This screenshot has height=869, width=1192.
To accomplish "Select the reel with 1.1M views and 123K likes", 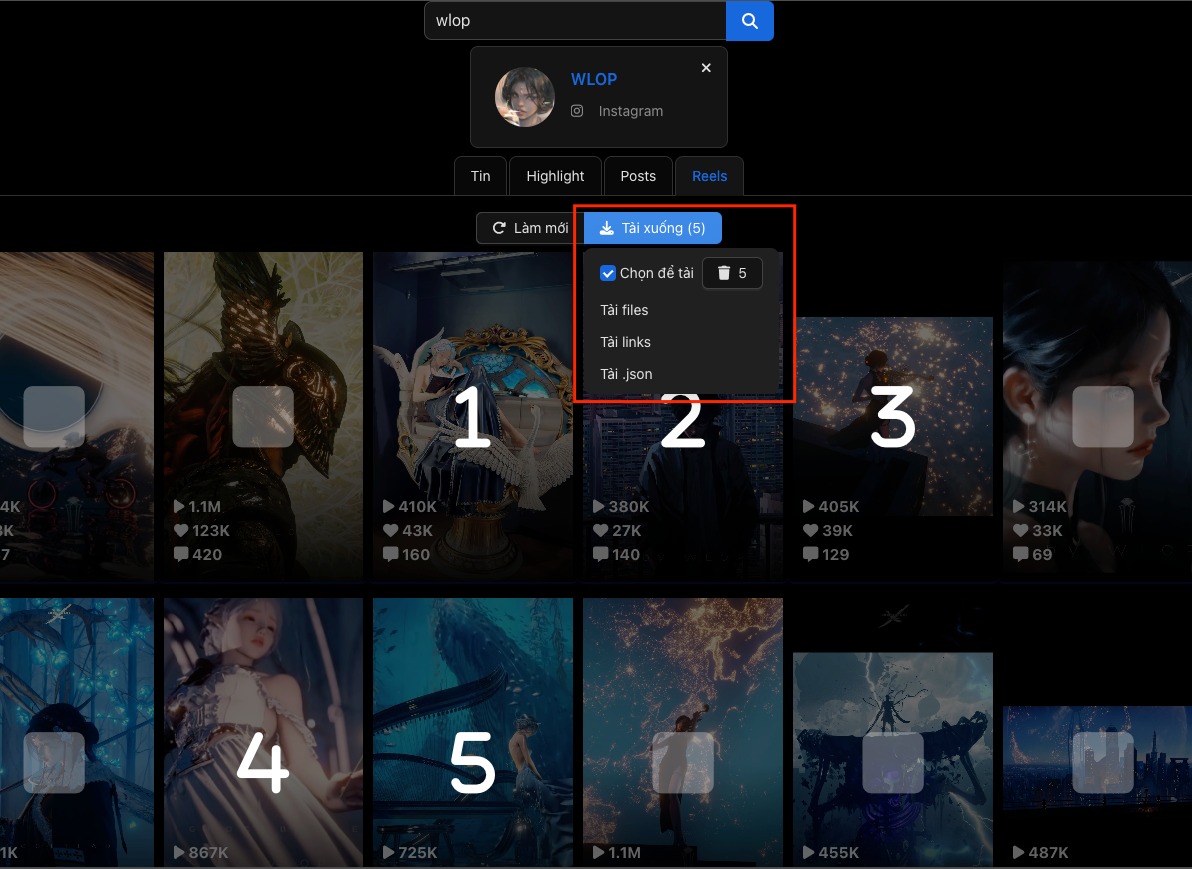I will point(263,417).
